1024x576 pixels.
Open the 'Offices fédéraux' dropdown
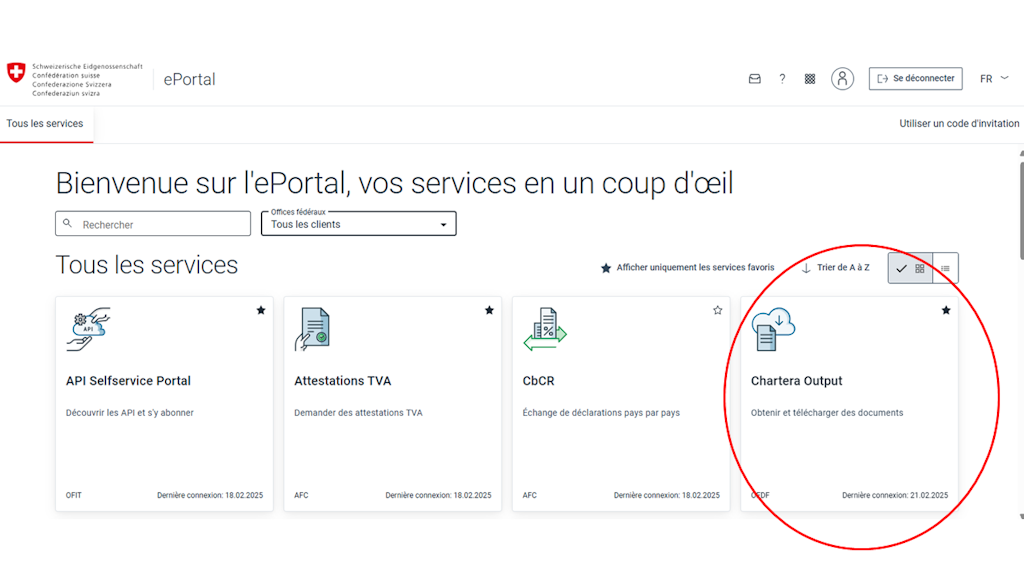[x=442, y=223]
